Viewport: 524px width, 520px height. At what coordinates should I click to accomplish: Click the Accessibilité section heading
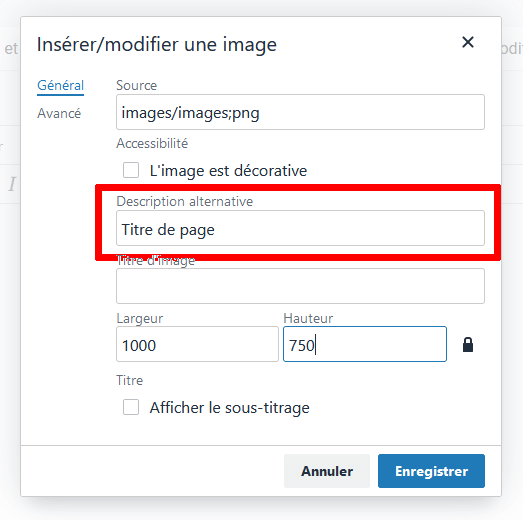[152, 143]
